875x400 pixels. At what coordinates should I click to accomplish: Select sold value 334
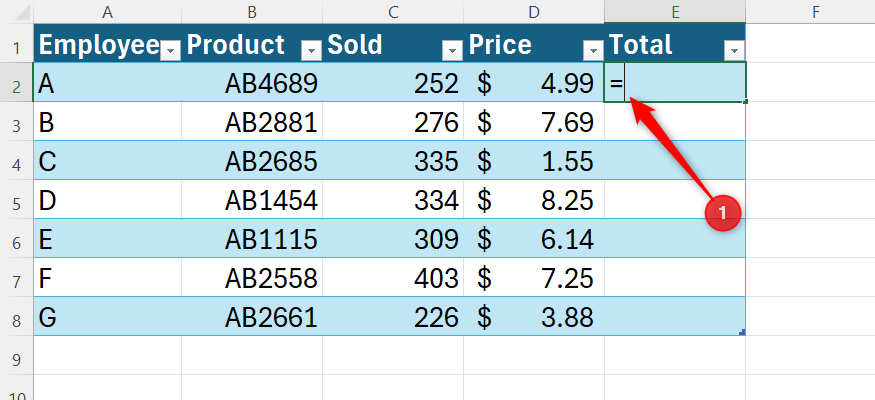[x=393, y=199]
